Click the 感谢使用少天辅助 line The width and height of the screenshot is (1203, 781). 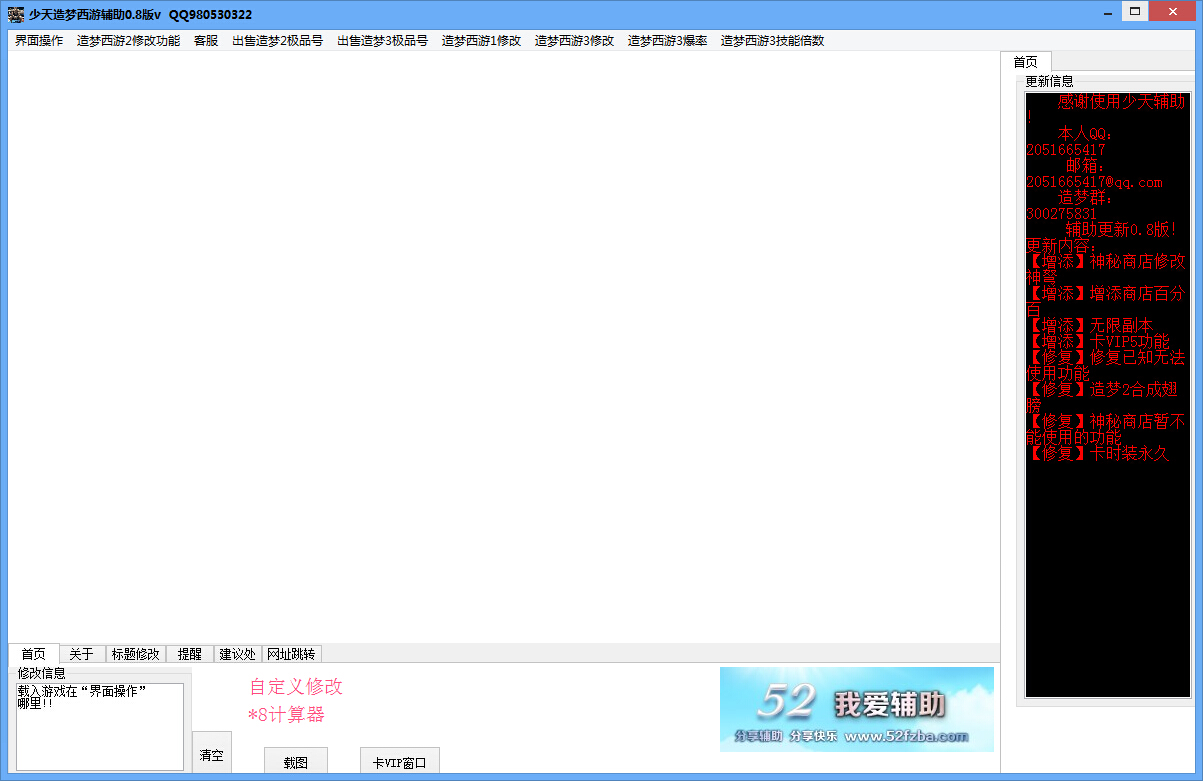(x=1122, y=102)
